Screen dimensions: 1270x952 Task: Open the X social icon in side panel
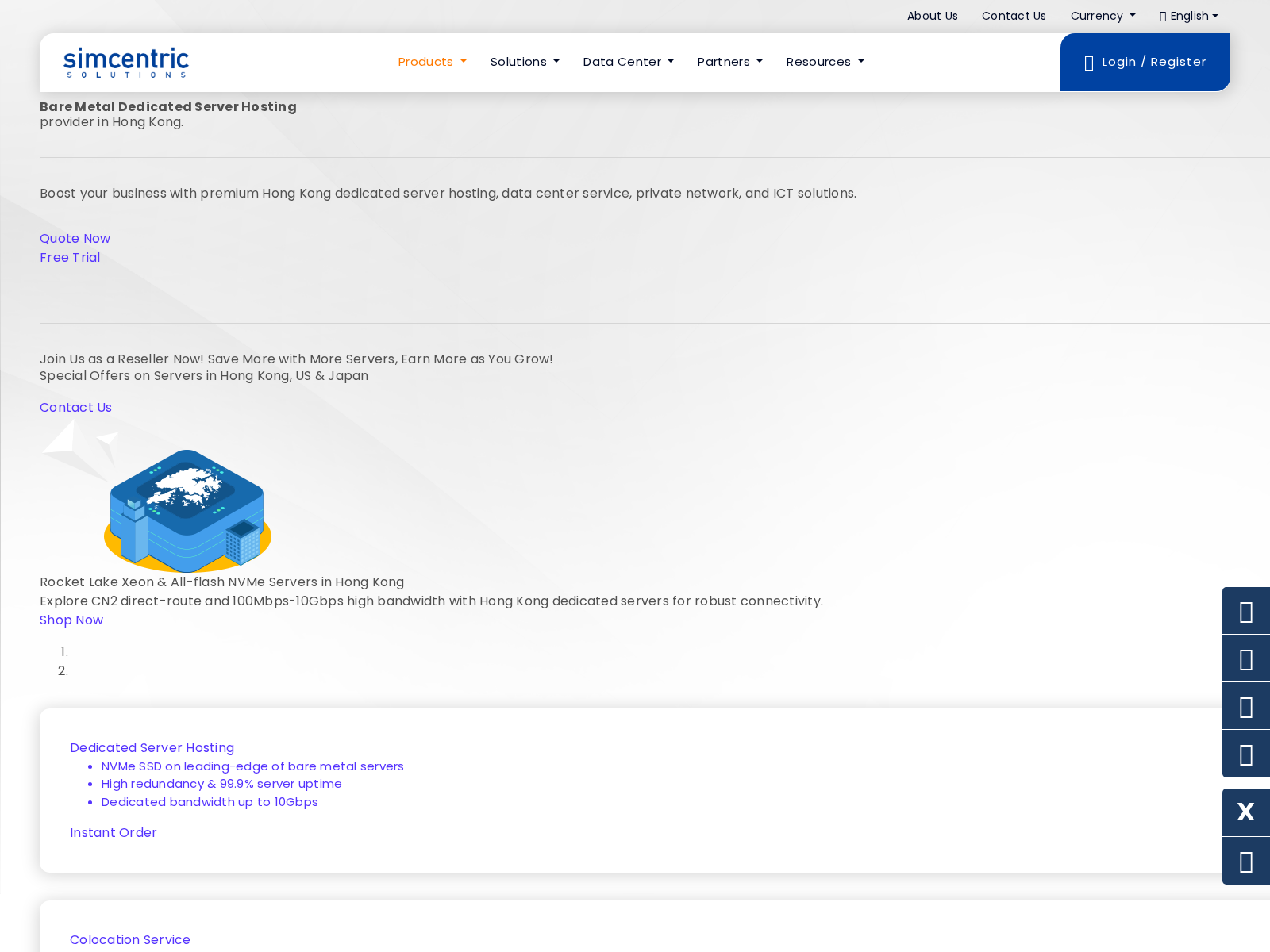(x=1245, y=812)
